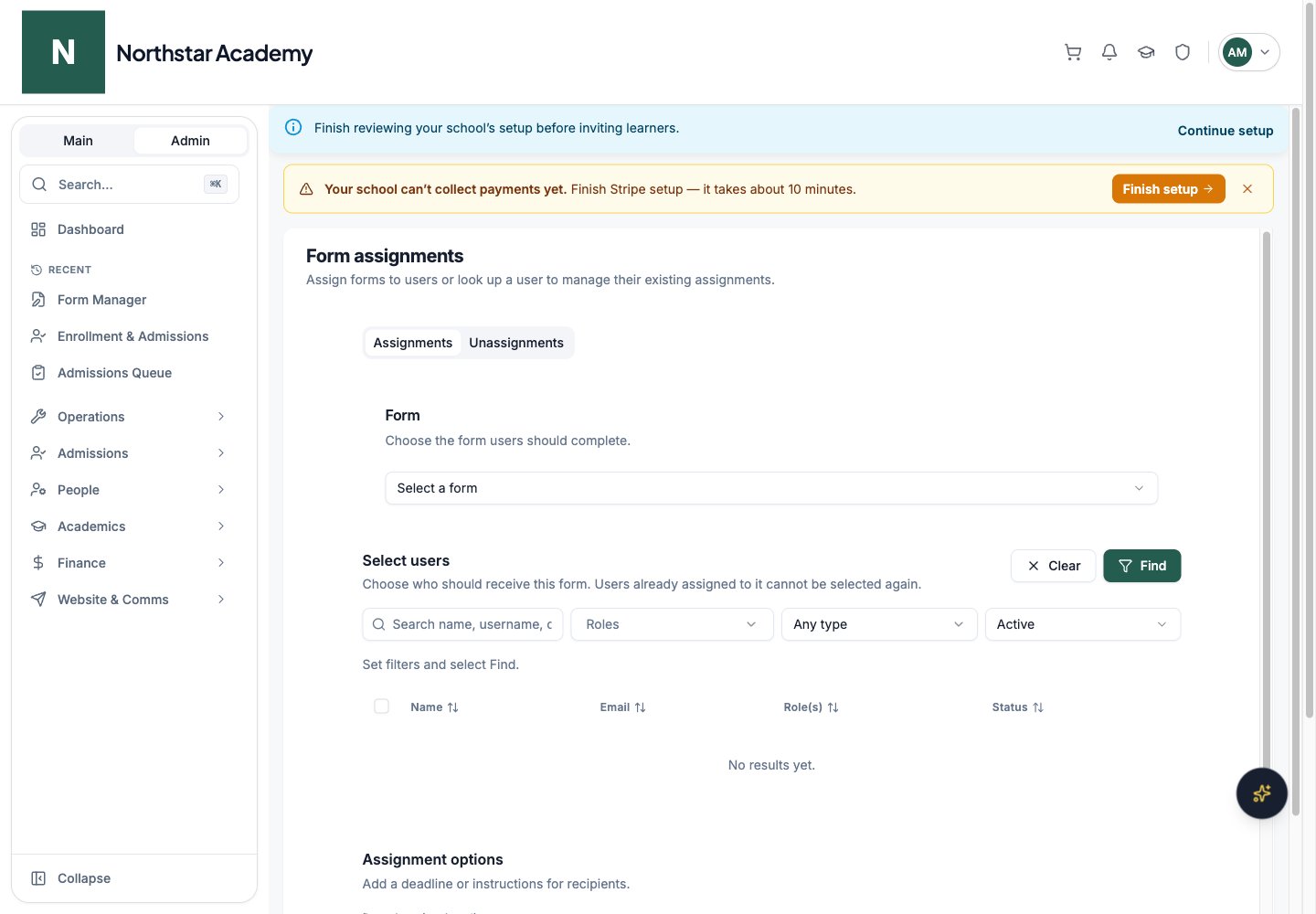Click the sidebar Search field
This screenshot has width=1316, height=914.
pyautogui.click(x=129, y=185)
